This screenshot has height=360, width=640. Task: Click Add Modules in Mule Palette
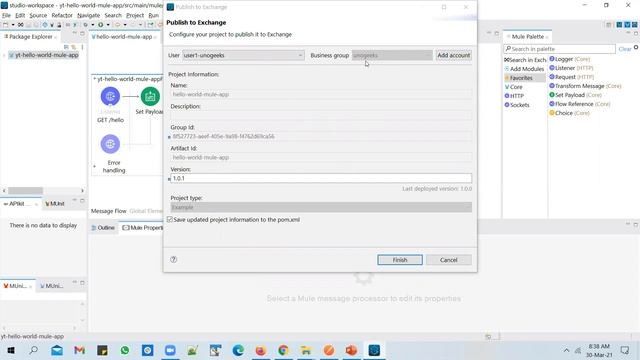[524, 69]
